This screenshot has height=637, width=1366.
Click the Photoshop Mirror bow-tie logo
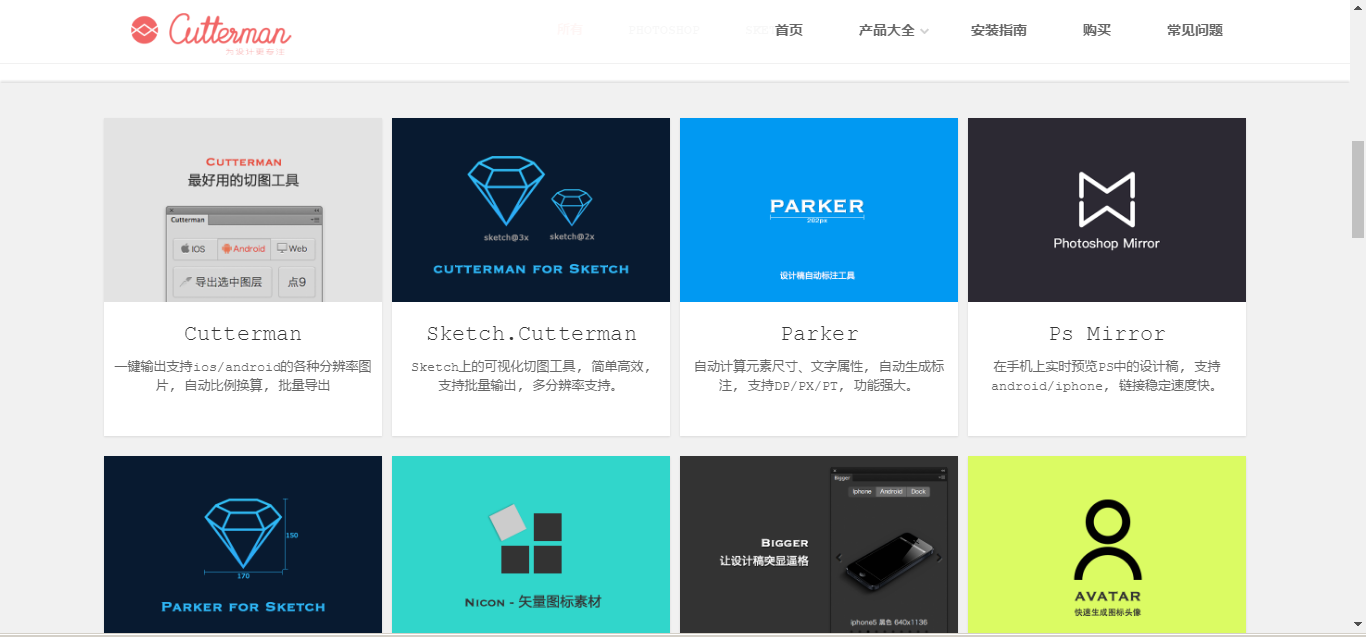pos(1107,199)
